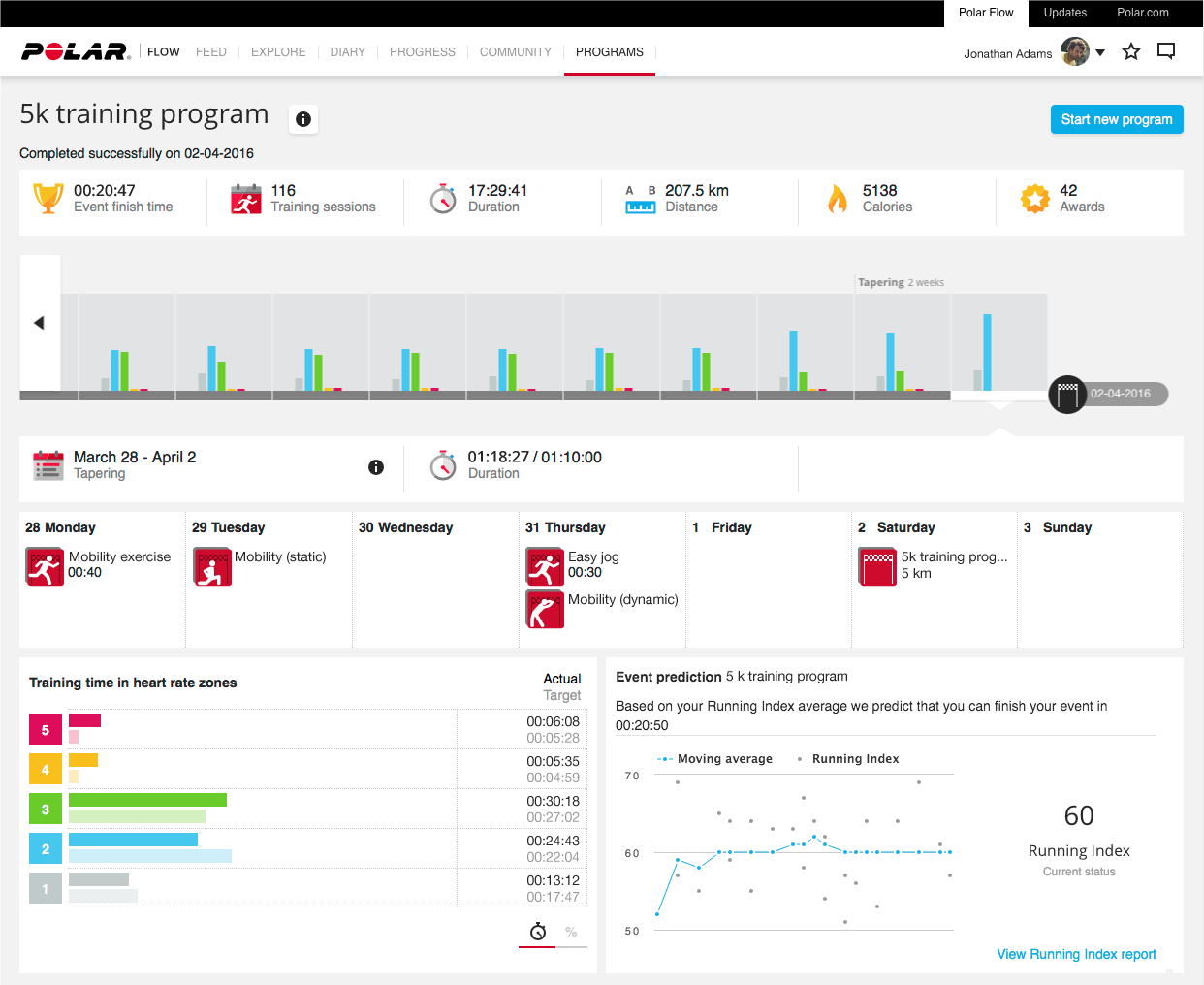Screen dimensions: 1204x985
Task: Open the 5k event icon on Saturday
Action: click(878, 567)
